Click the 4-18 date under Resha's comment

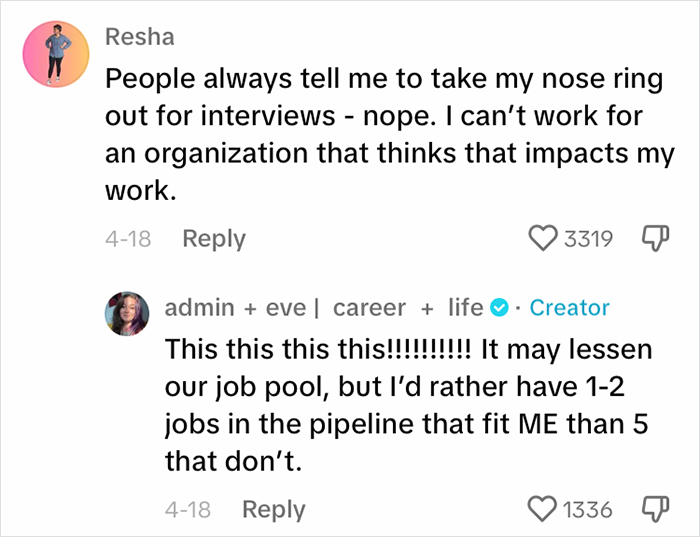click(x=127, y=239)
